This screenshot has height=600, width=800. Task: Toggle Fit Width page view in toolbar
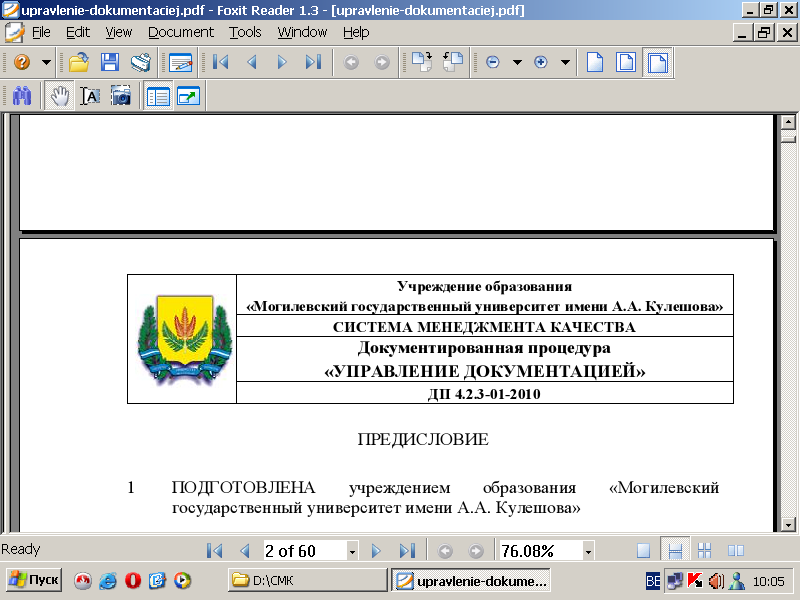click(657, 62)
